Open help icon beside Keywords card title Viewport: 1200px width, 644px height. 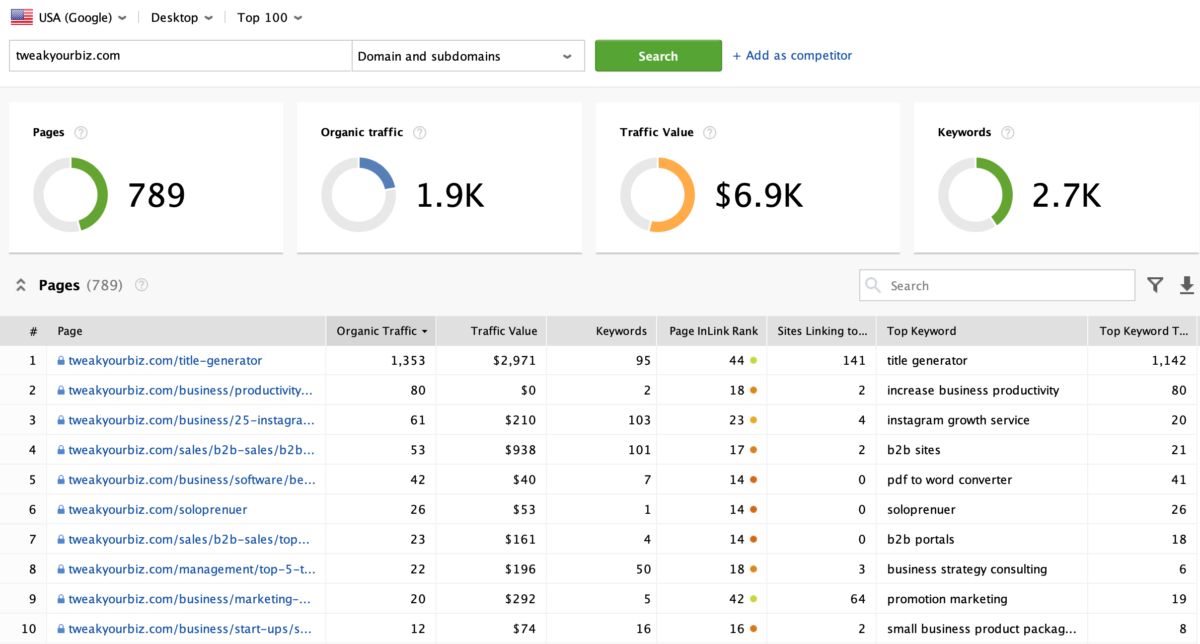tap(1008, 133)
